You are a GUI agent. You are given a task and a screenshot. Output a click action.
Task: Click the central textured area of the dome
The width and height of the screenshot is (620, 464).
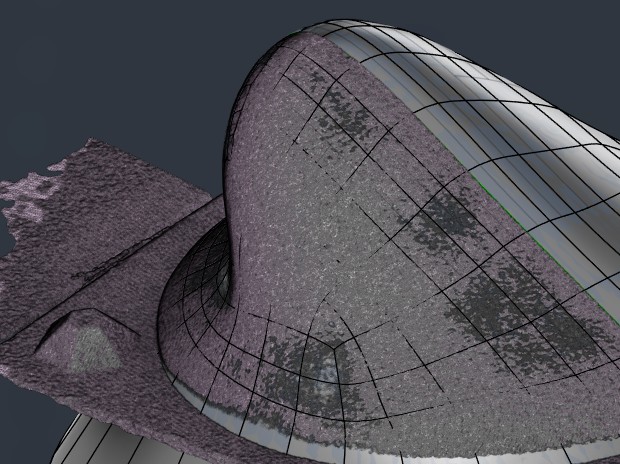pos(330,230)
